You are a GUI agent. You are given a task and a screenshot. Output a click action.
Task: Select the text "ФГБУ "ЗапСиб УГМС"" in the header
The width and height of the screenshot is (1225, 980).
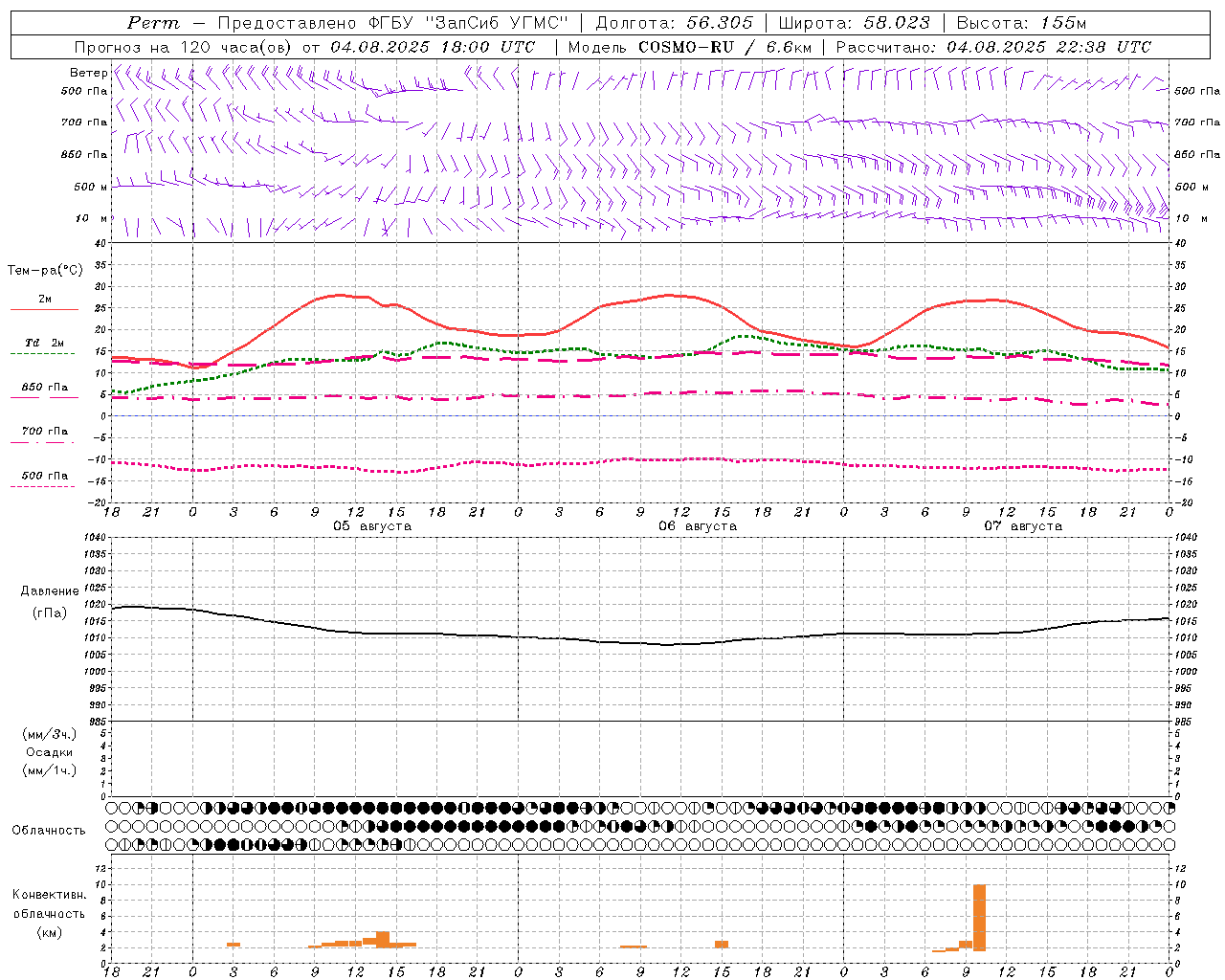coord(468,23)
